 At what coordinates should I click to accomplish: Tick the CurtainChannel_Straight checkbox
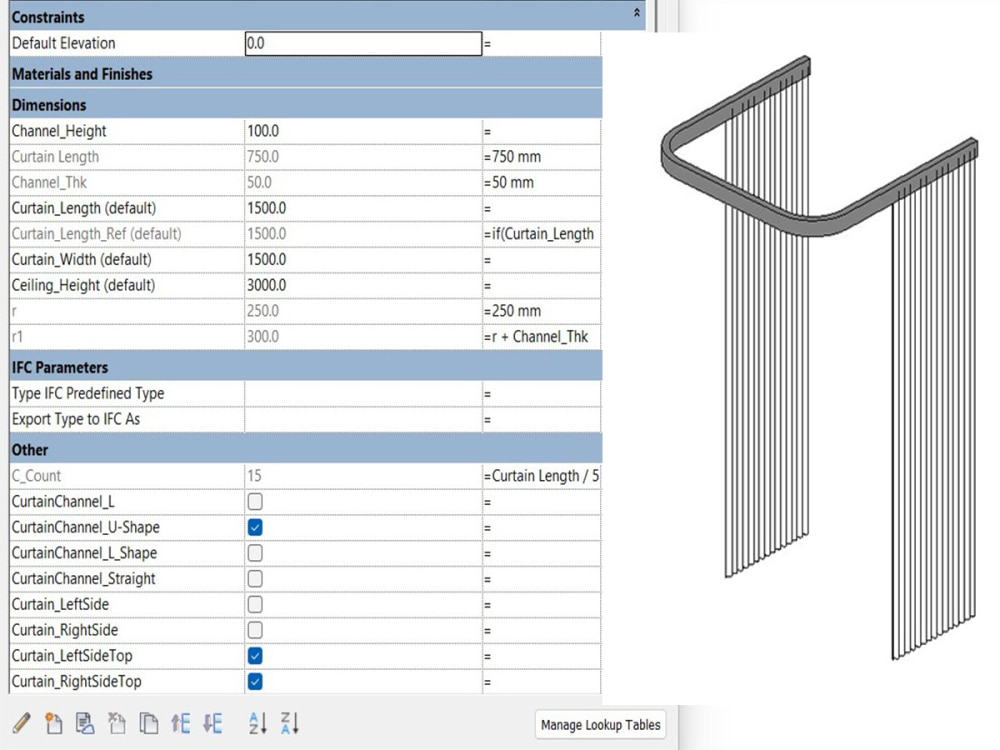coord(255,578)
